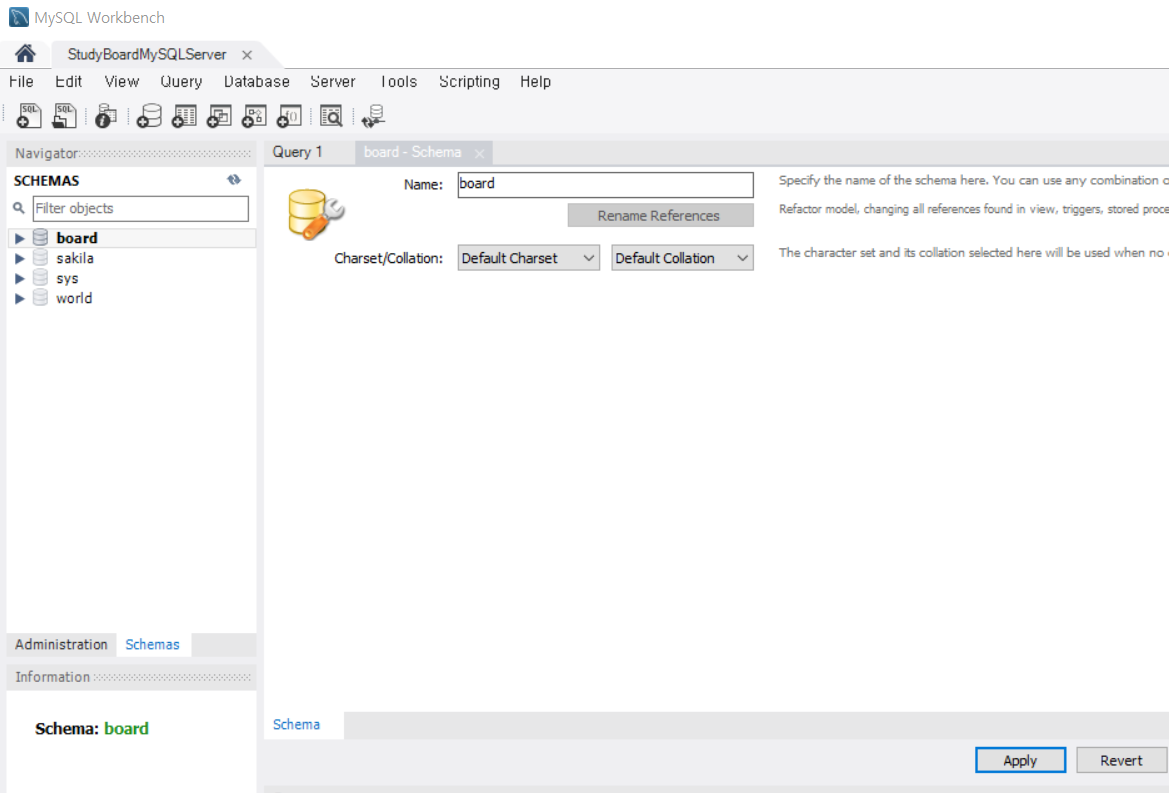Select the board schema name
1169x793 pixels.
tap(77, 238)
